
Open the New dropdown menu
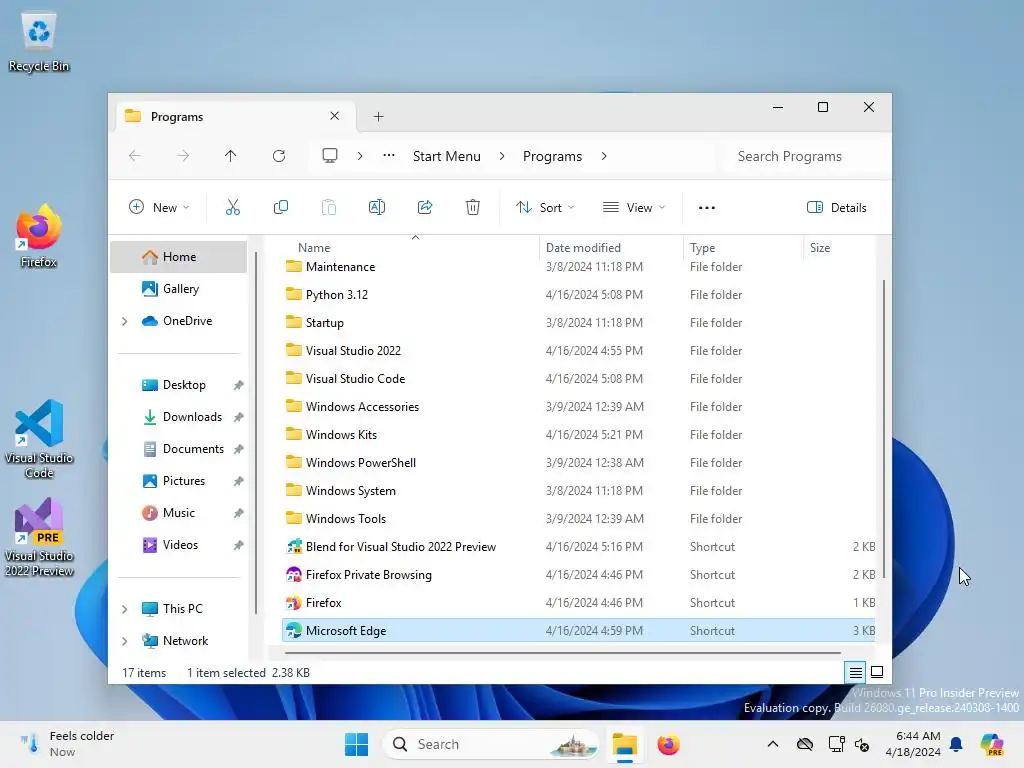159,207
